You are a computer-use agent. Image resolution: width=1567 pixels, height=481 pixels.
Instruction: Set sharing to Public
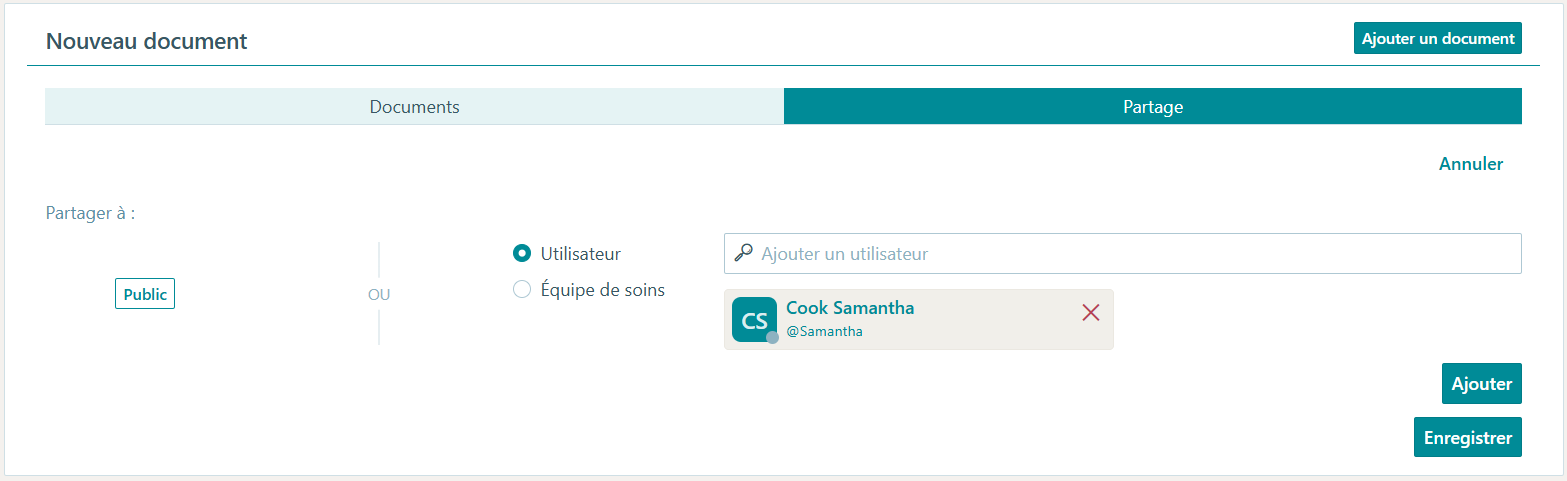click(x=145, y=295)
